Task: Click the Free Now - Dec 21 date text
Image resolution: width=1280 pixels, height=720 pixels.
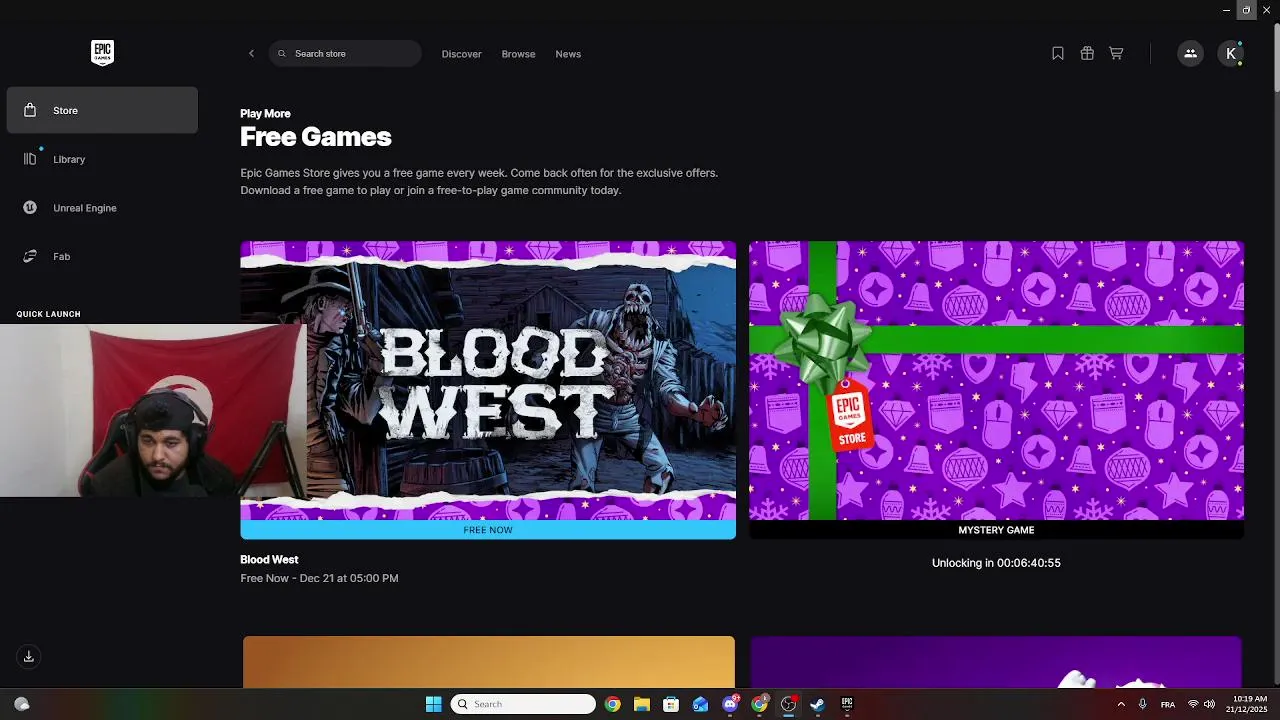Action: (x=319, y=578)
